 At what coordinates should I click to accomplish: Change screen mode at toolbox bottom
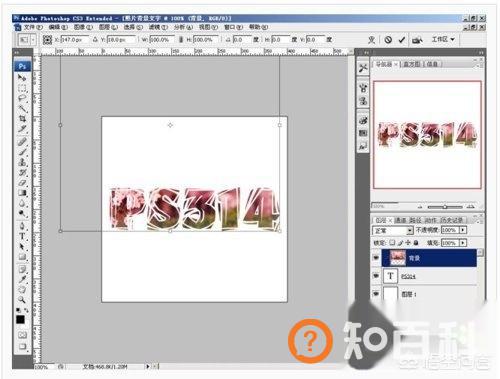coord(22,346)
